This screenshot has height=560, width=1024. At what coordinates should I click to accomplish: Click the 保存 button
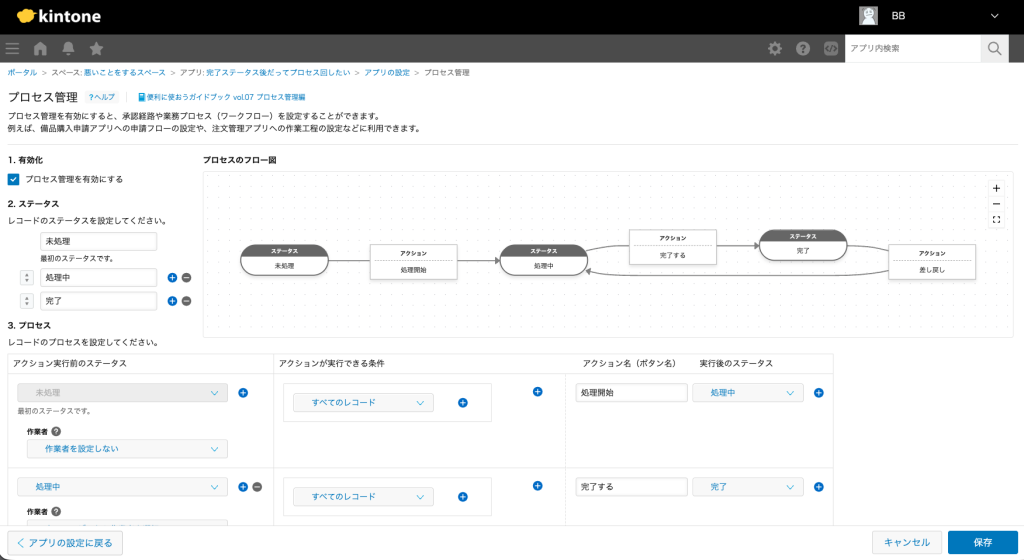(x=982, y=542)
